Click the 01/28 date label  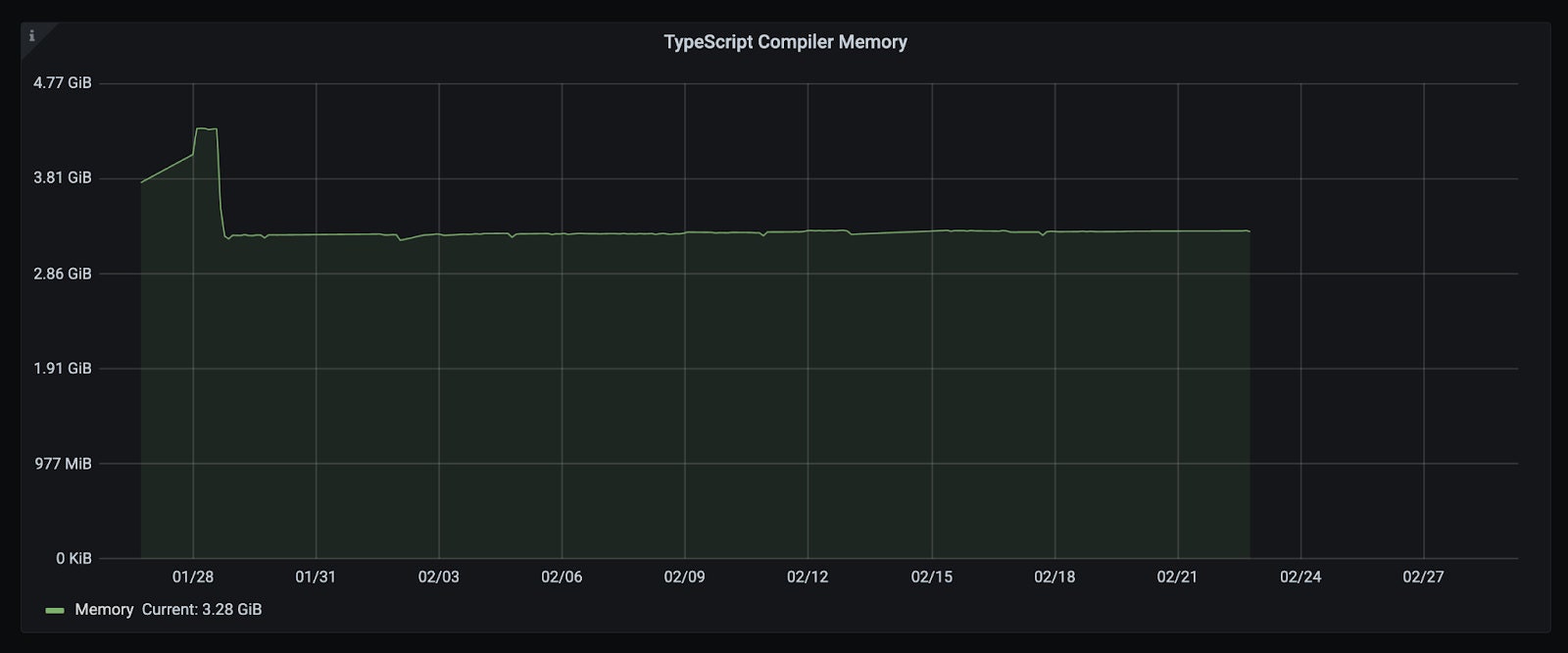pos(193,577)
